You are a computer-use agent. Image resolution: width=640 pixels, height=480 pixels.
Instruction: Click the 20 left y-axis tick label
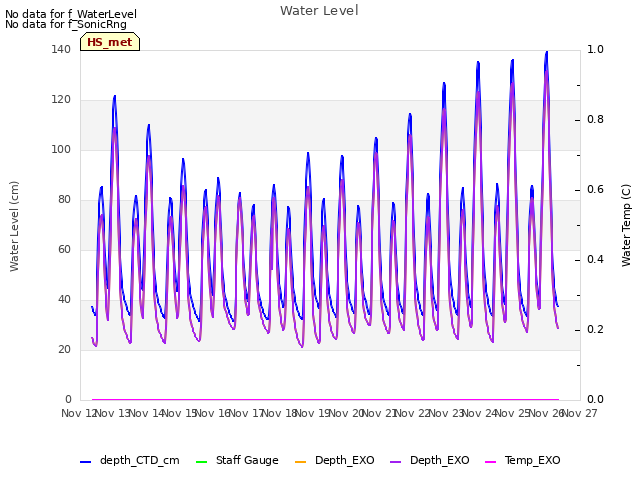[64, 349]
